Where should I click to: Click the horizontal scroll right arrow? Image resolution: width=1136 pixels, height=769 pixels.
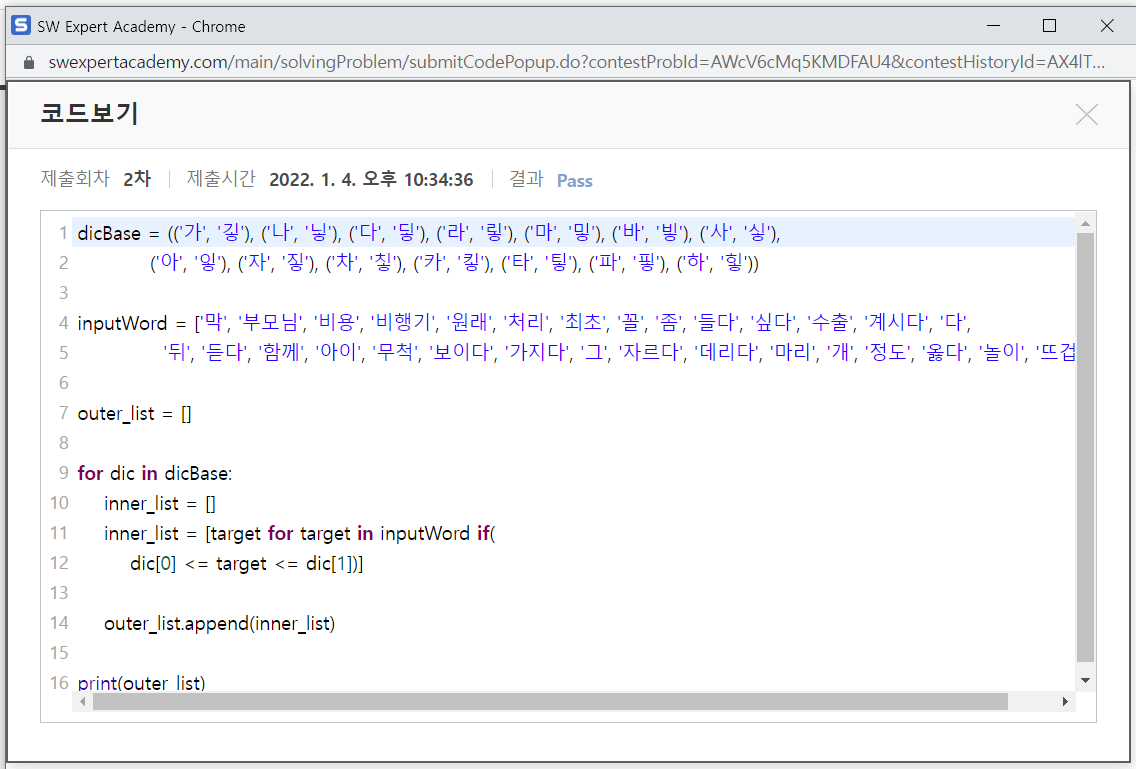pos(1065,702)
